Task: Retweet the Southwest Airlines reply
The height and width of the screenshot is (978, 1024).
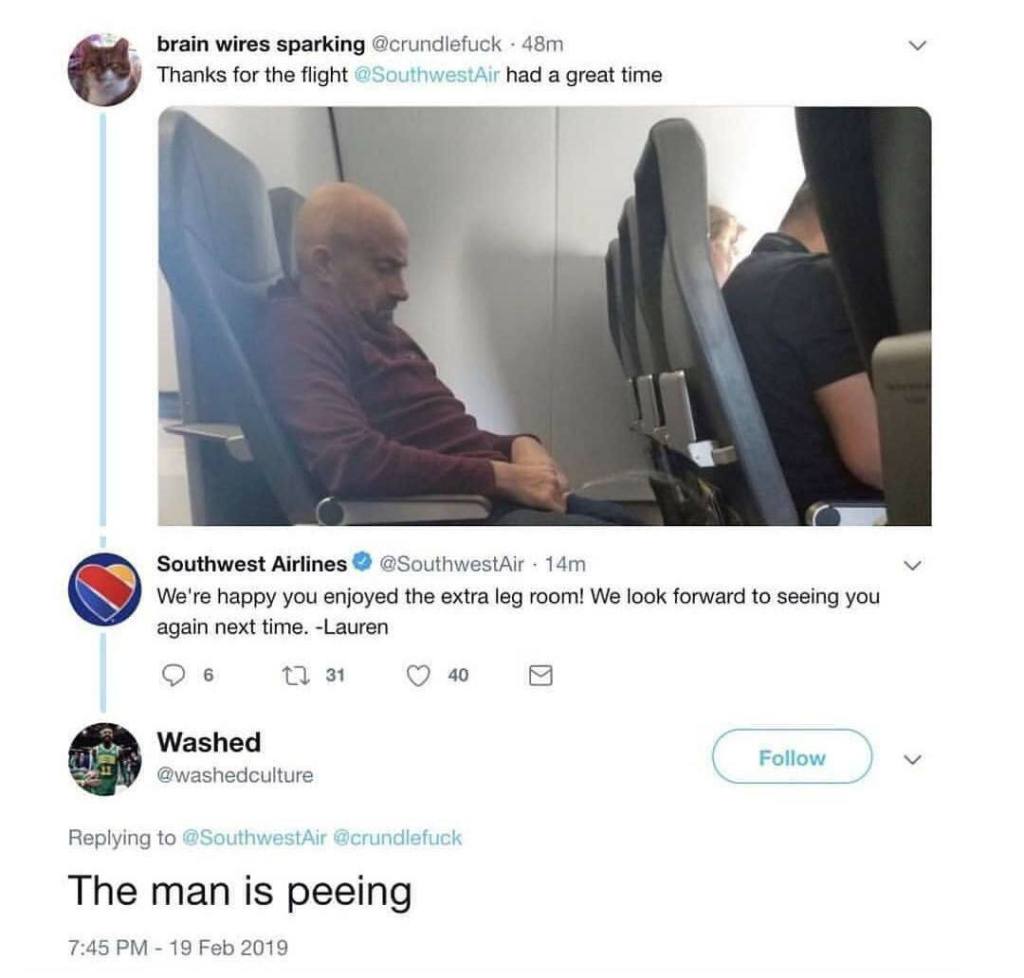Action: (296, 675)
